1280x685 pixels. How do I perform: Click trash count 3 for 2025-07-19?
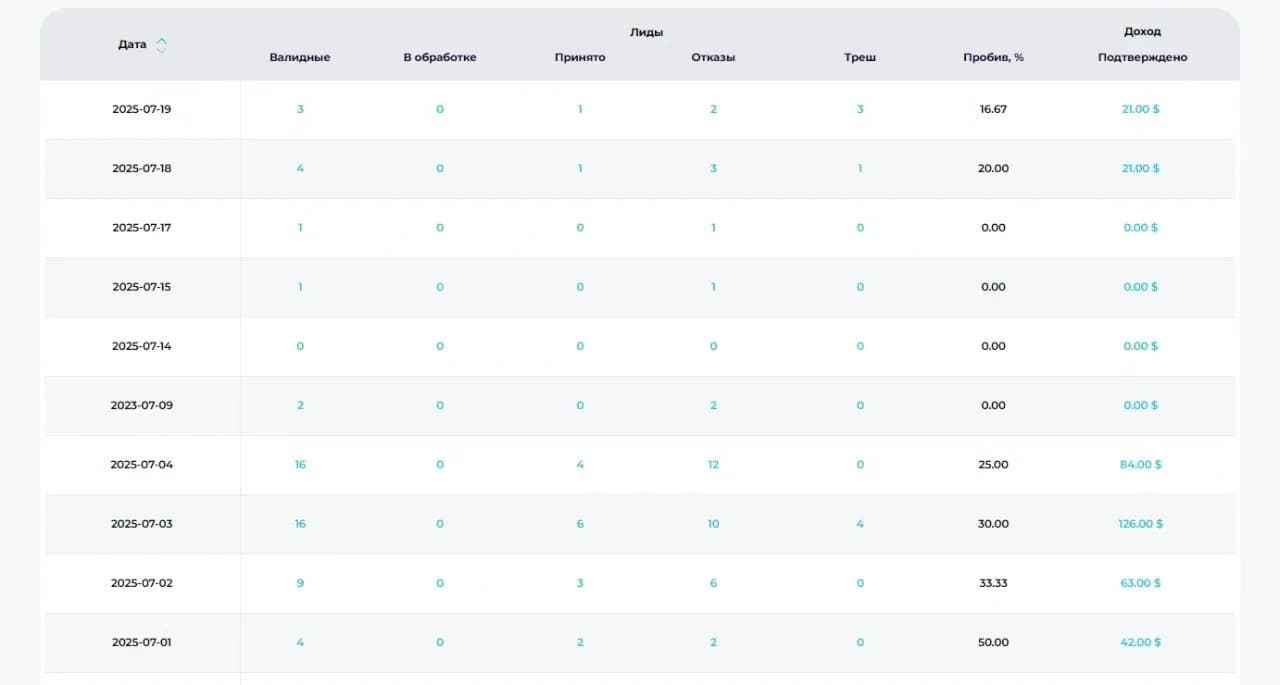pos(860,109)
